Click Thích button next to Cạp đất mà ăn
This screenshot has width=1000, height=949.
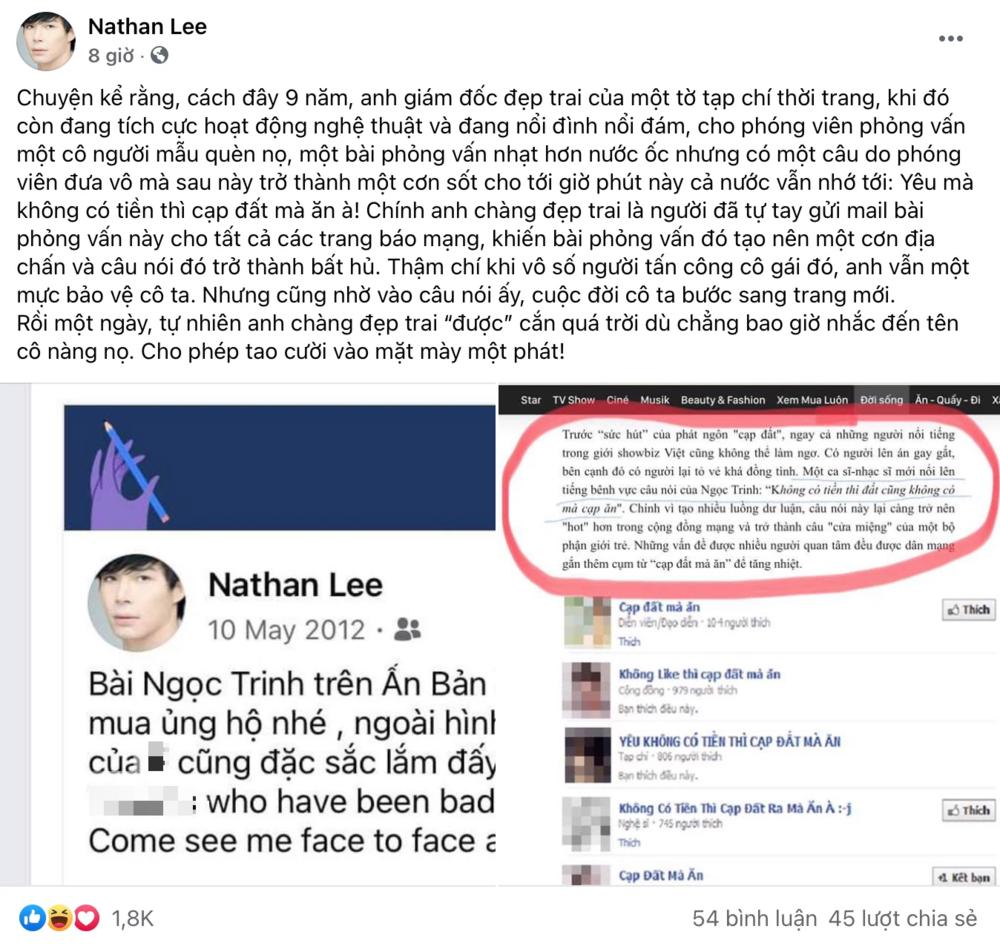[968, 610]
